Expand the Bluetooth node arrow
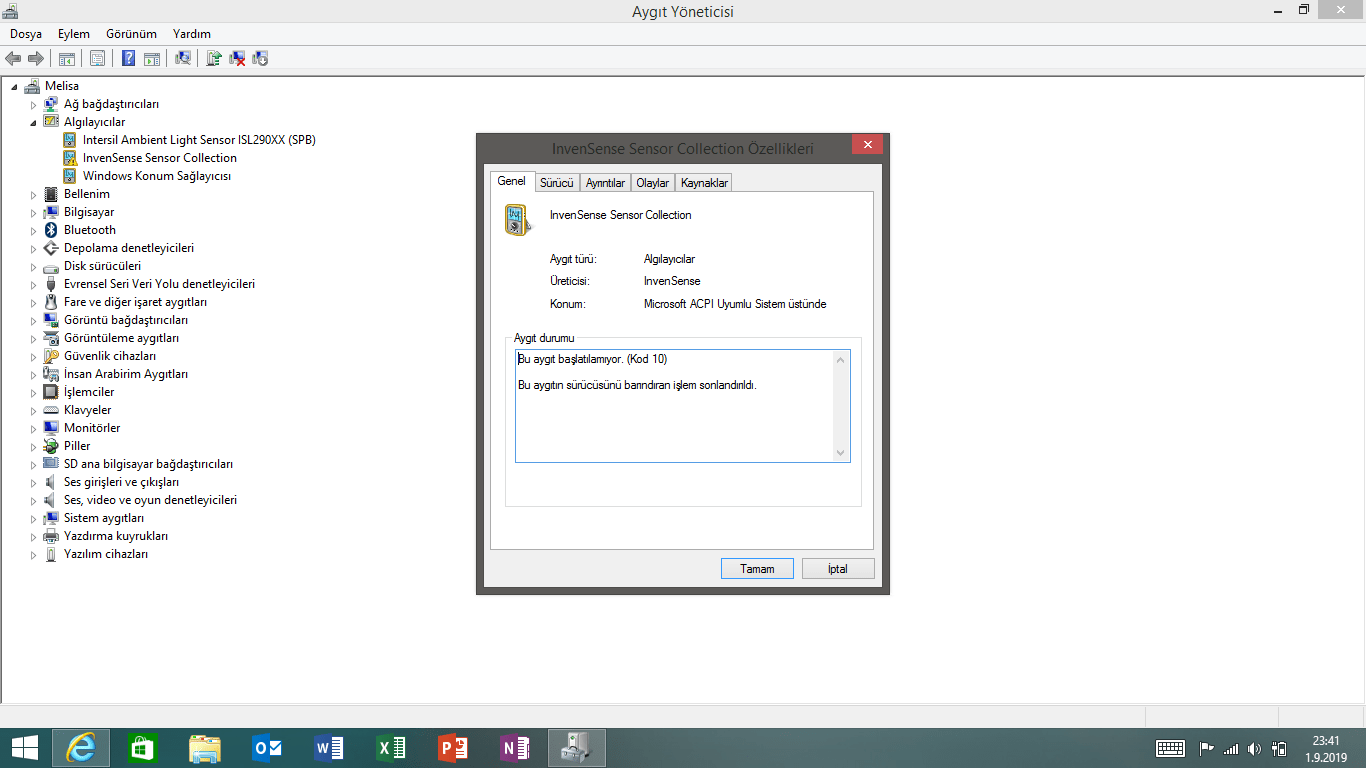 33,230
